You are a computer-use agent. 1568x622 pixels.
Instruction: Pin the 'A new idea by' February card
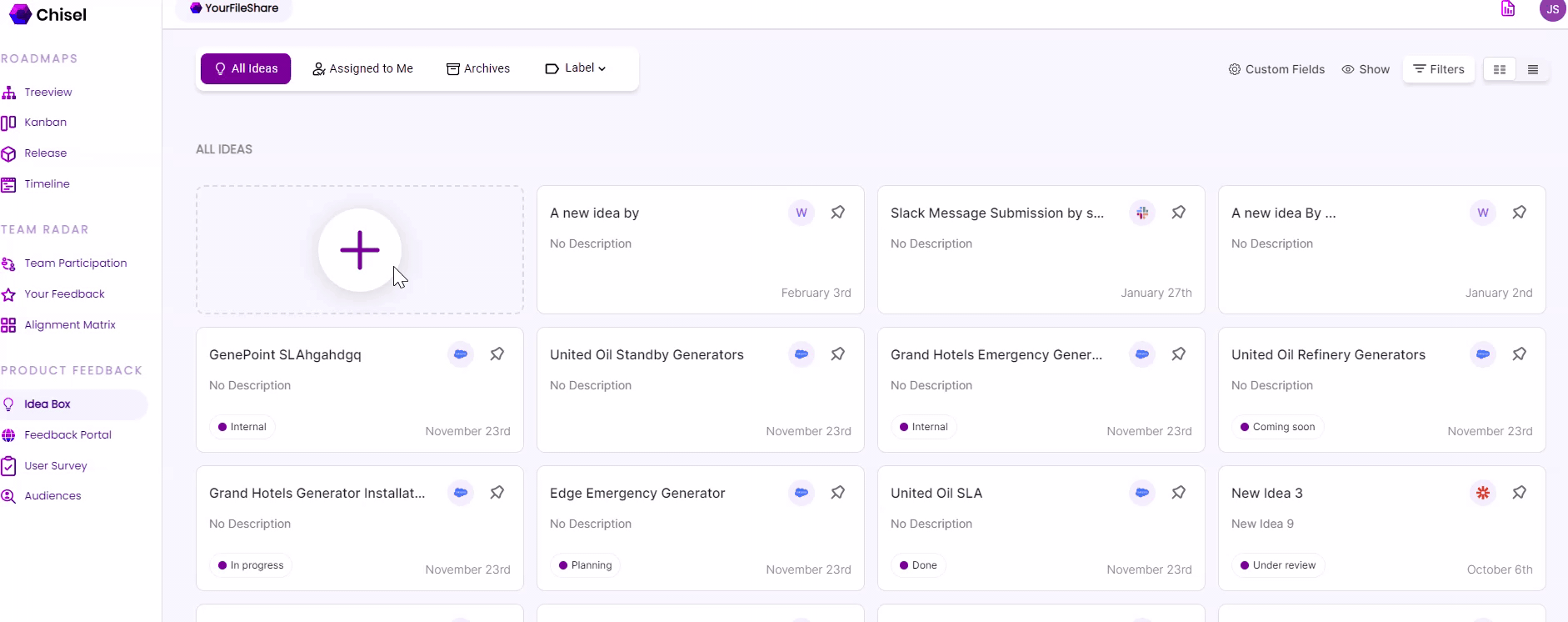coord(838,213)
